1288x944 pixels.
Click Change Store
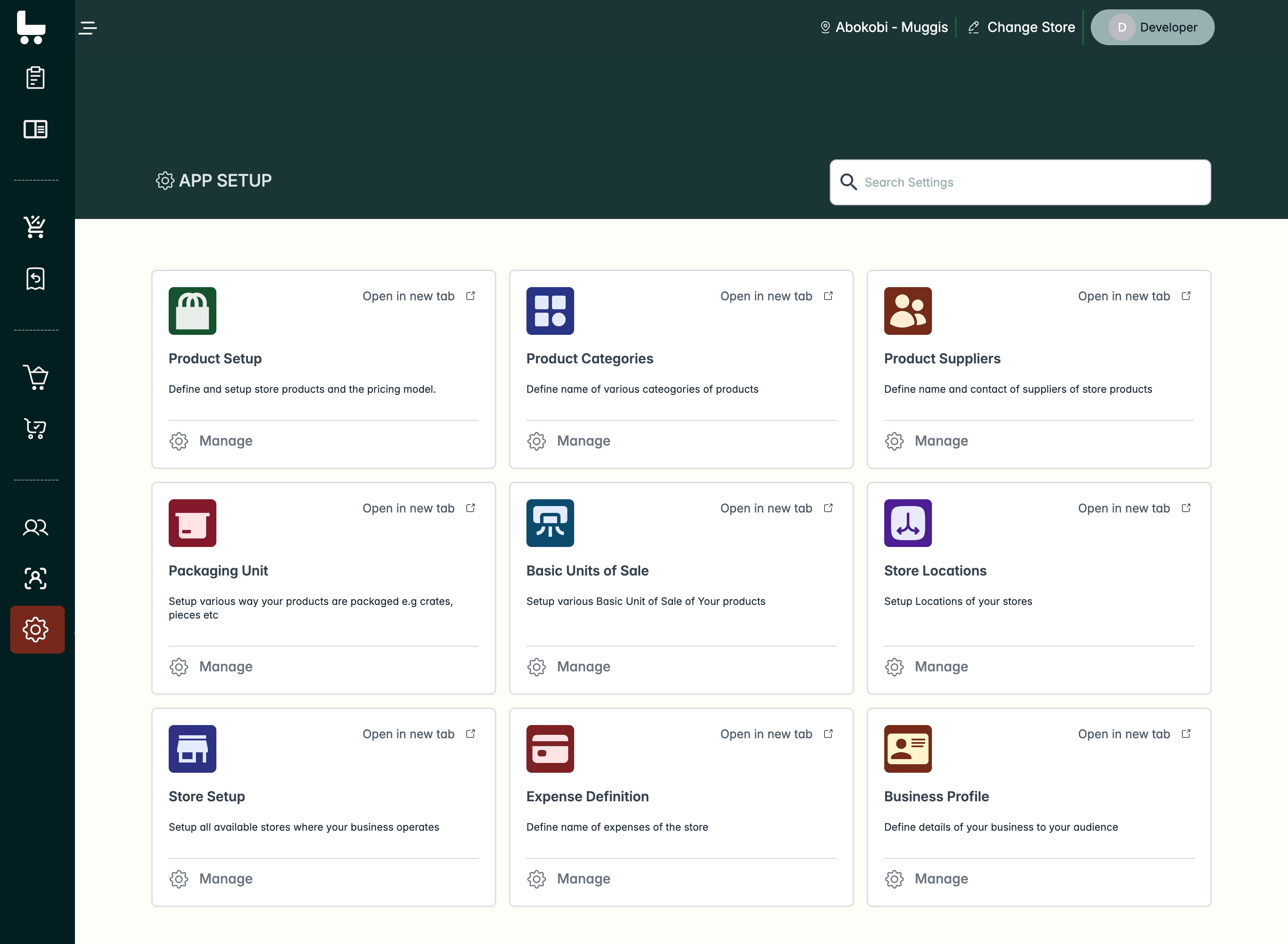[1021, 27]
